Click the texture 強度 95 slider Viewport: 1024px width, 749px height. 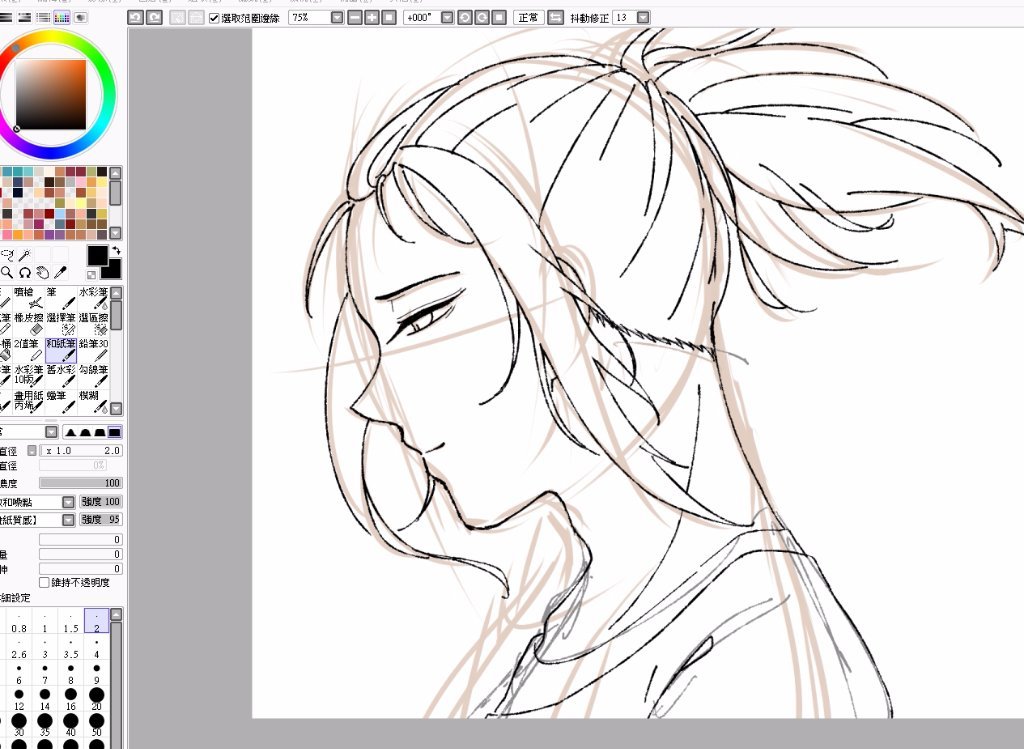[101, 520]
